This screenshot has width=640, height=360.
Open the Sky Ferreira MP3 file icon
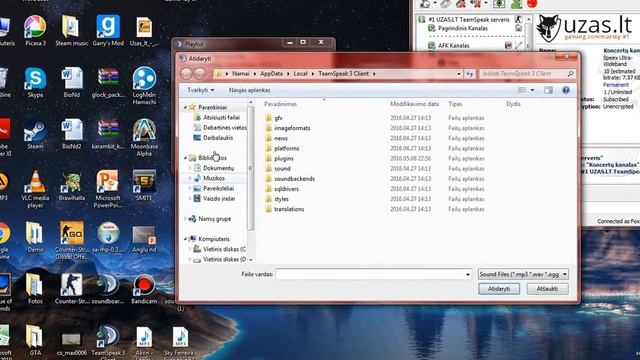[x=180, y=341]
